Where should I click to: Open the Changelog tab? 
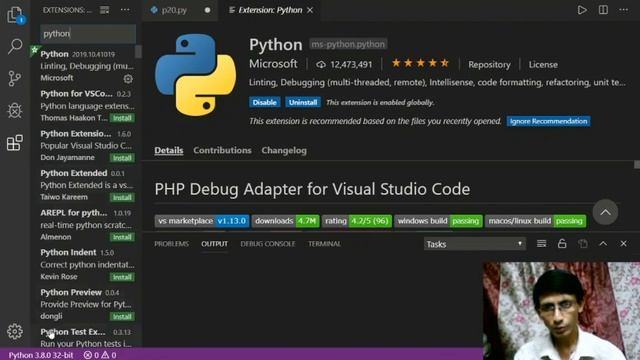click(x=284, y=150)
